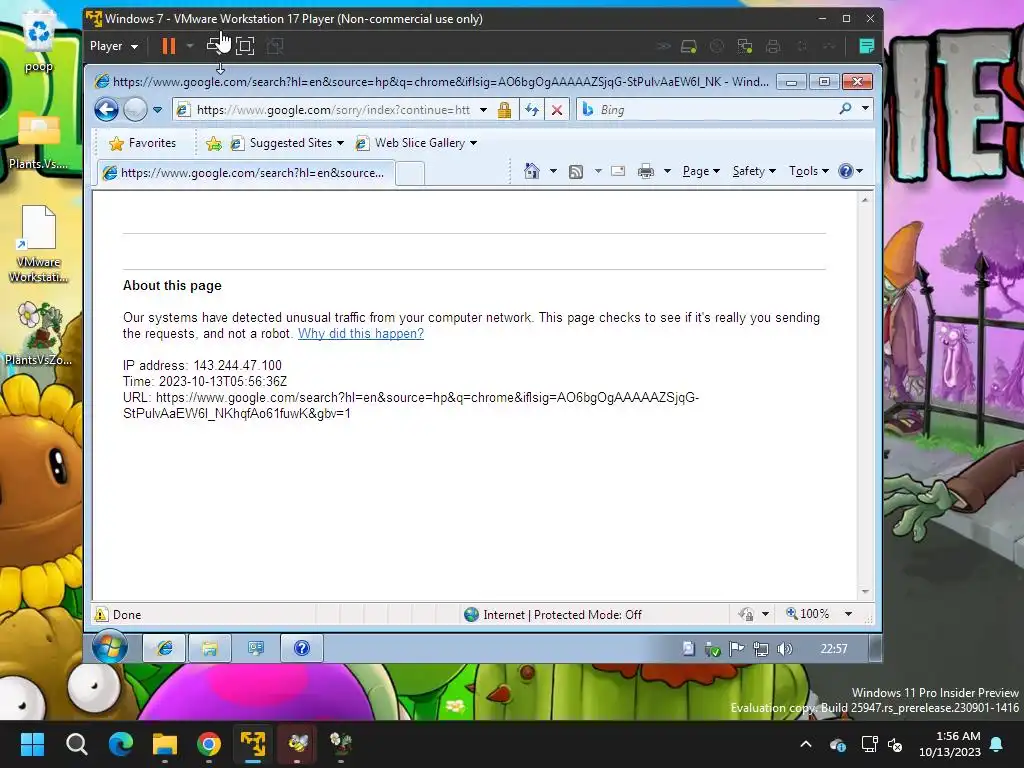Open the IE Home page icon
Viewport: 1024px width, 768px height.
click(532, 171)
